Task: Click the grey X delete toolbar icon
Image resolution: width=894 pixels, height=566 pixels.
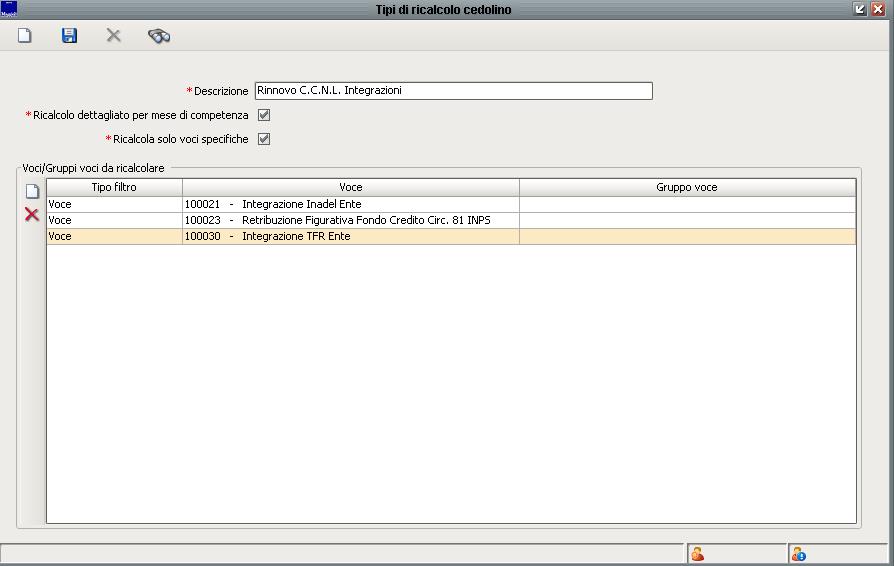Action: point(113,36)
